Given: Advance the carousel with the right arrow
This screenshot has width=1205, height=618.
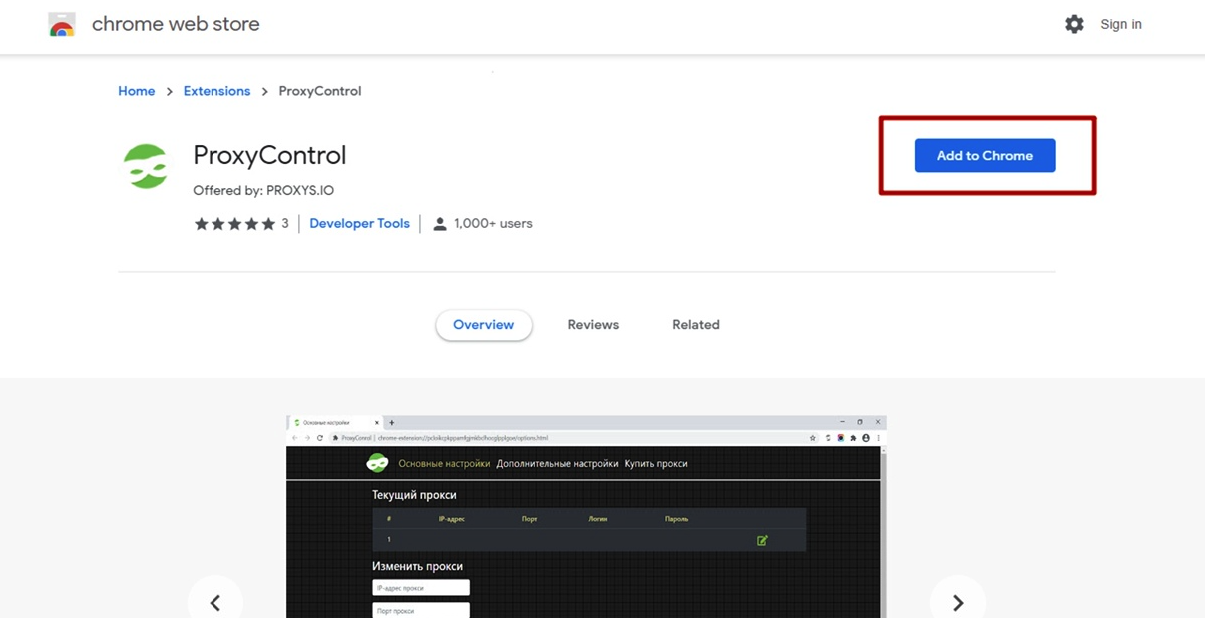Looking at the screenshot, I should (x=957, y=601).
